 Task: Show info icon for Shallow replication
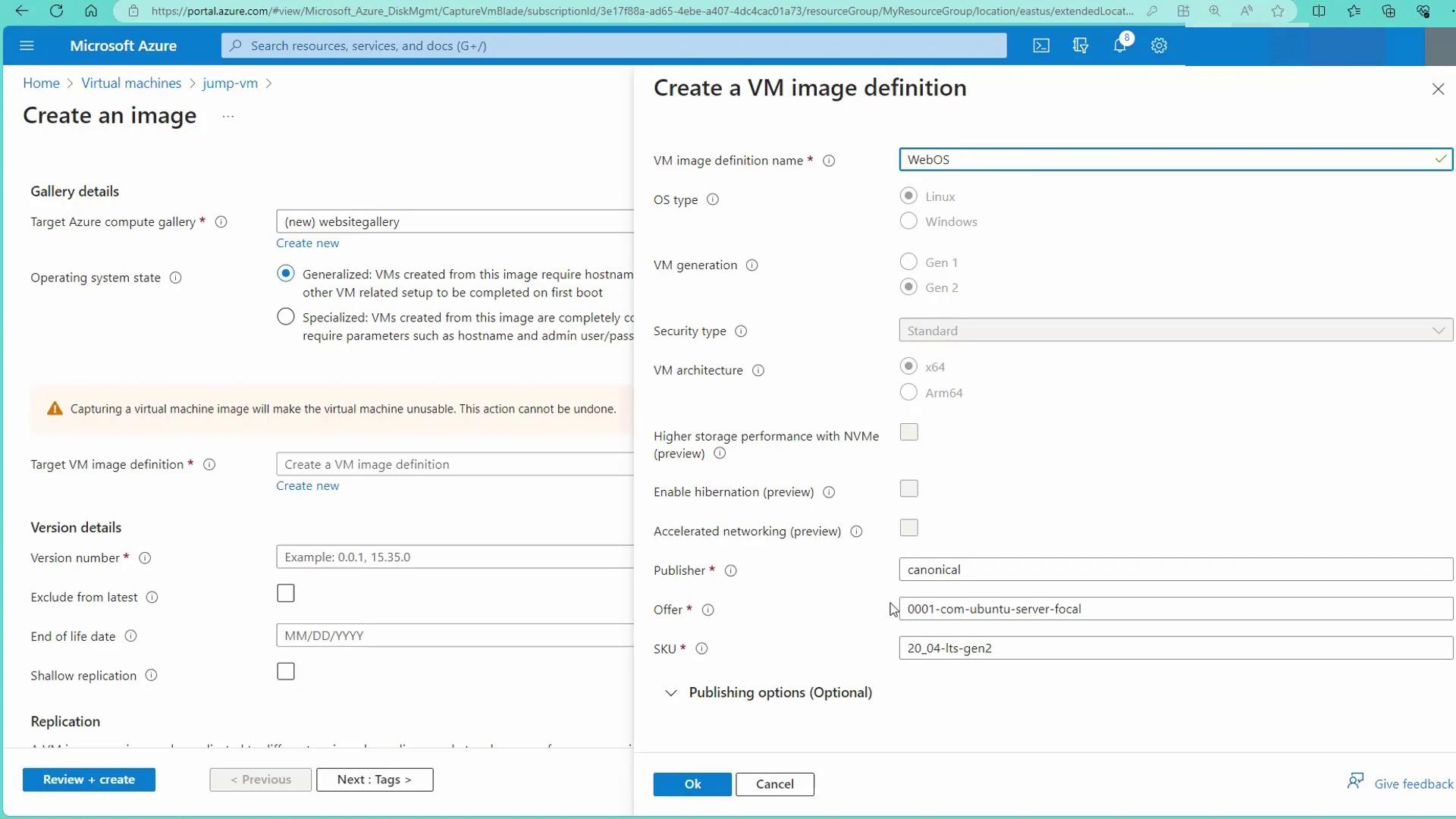[x=151, y=676]
